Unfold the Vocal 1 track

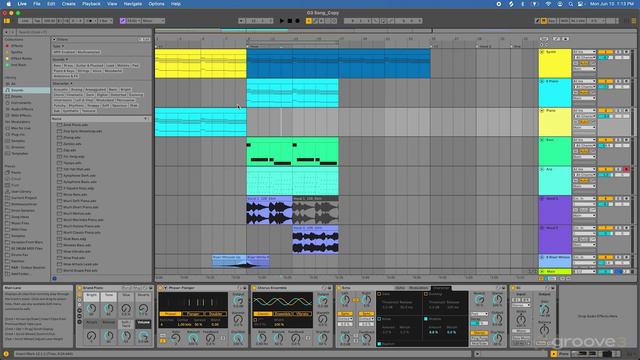tap(542, 199)
